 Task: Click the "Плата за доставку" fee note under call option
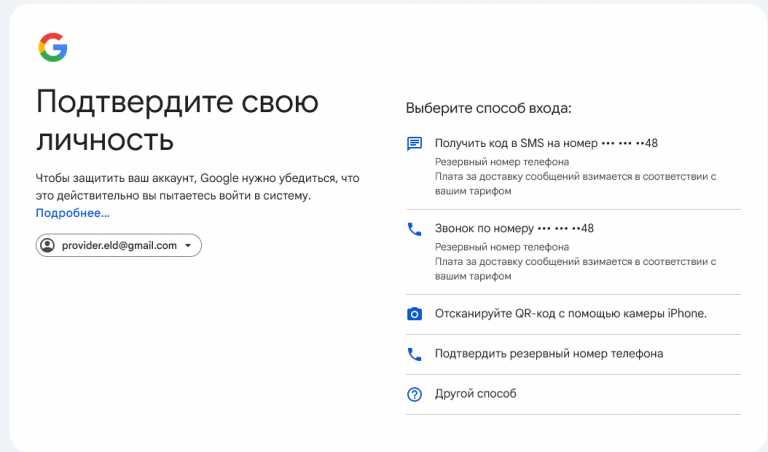click(x=576, y=269)
